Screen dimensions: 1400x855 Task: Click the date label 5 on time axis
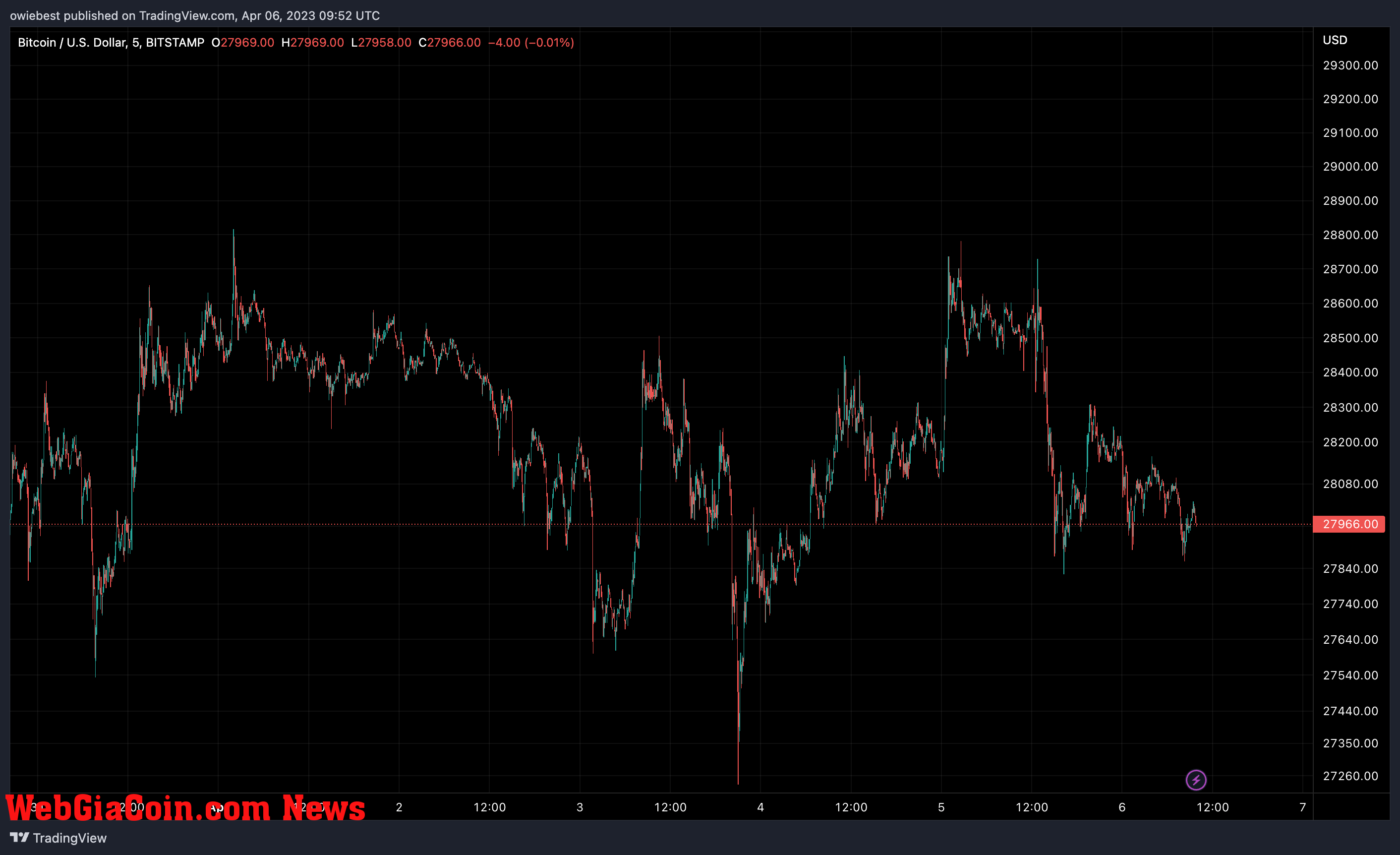pos(941,807)
